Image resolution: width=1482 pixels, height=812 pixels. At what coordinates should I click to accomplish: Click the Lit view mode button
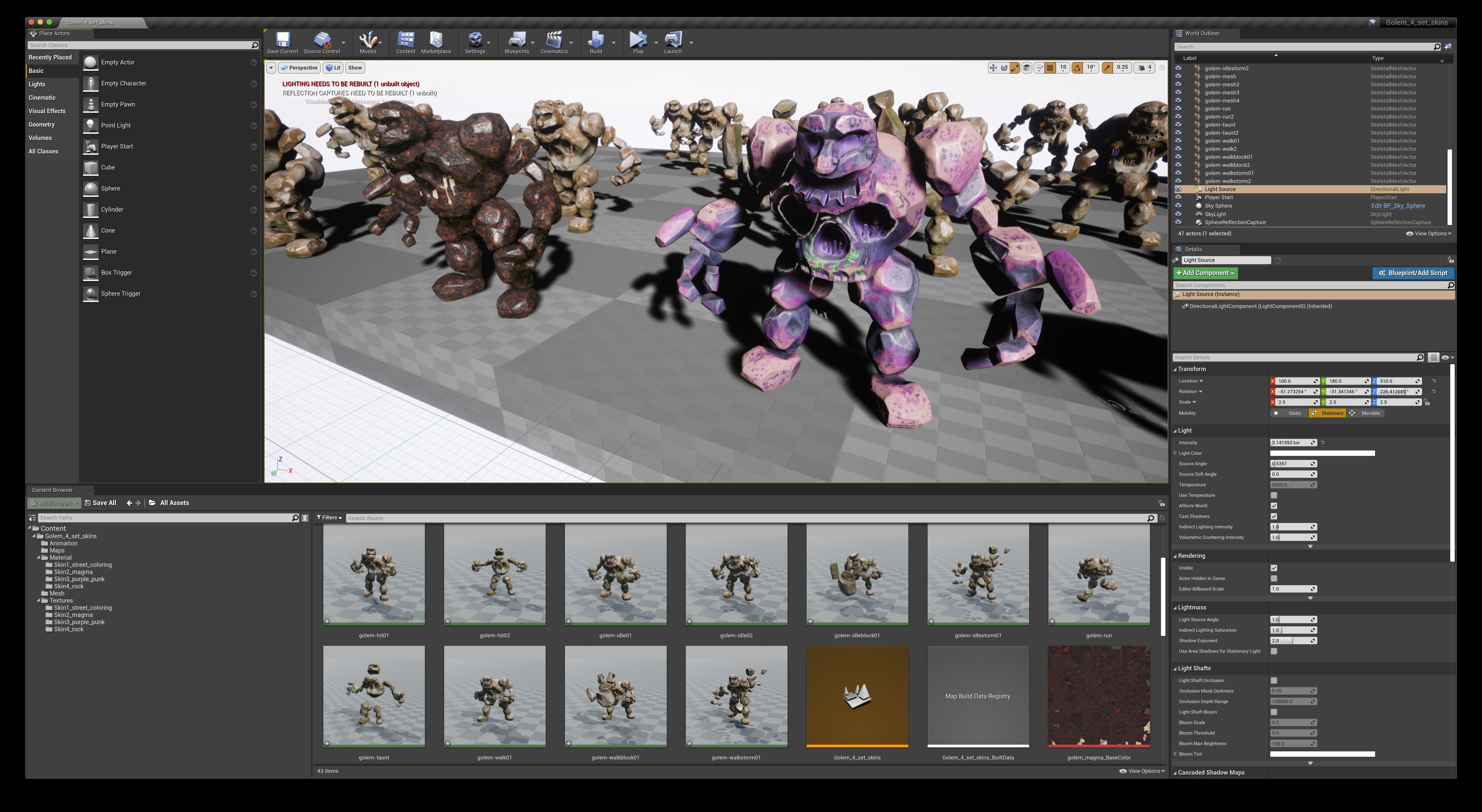pos(333,68)
